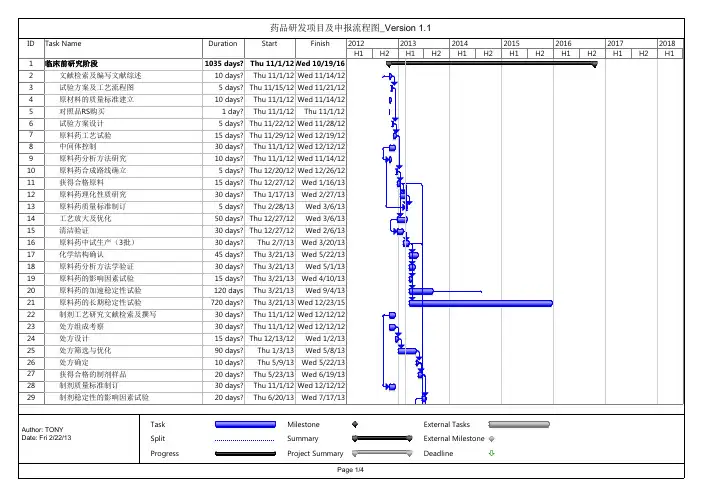The height and width of the screenshot is (496, 702).
Task: Click the Page 1/4 footer indicator
Action: click(351, 470)
